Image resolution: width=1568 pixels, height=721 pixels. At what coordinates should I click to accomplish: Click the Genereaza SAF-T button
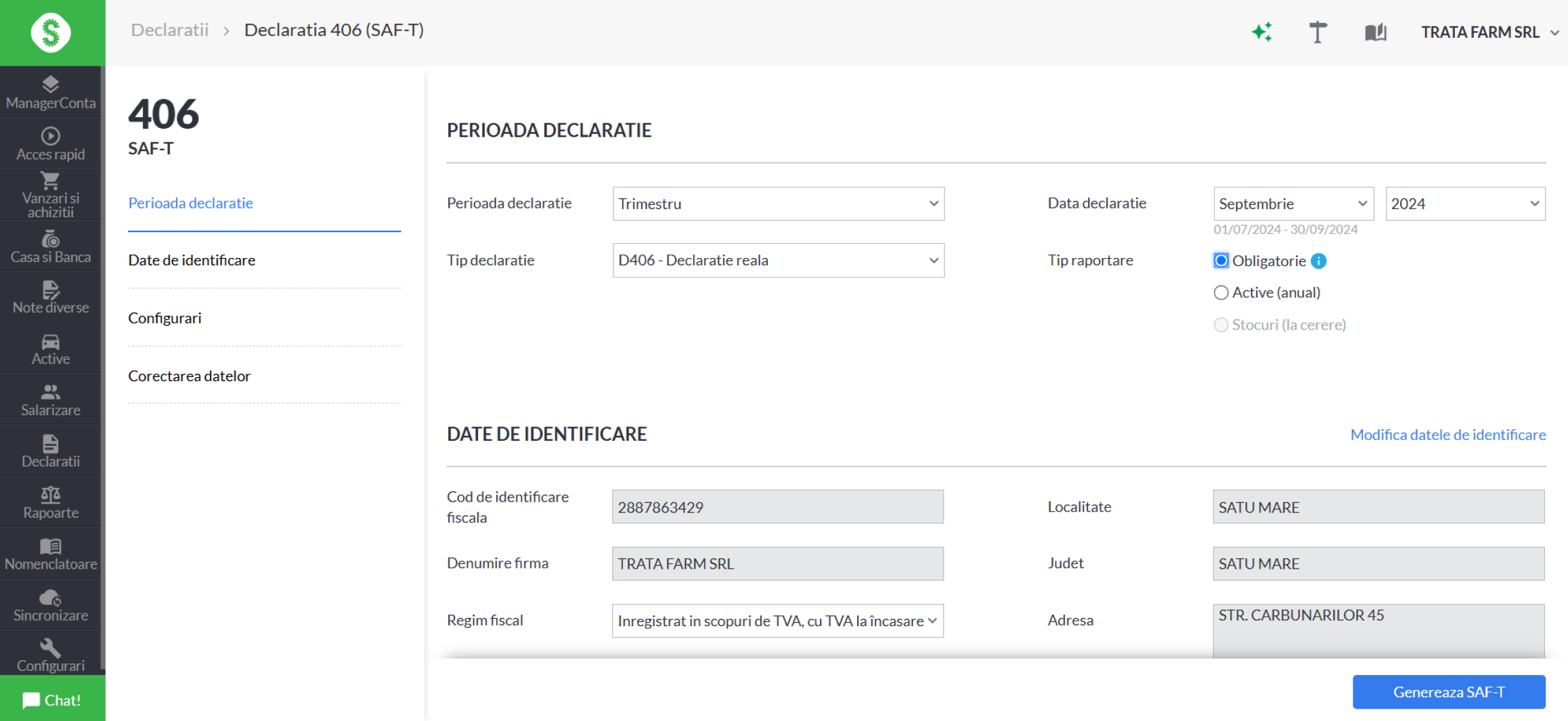click(1449, 692)
